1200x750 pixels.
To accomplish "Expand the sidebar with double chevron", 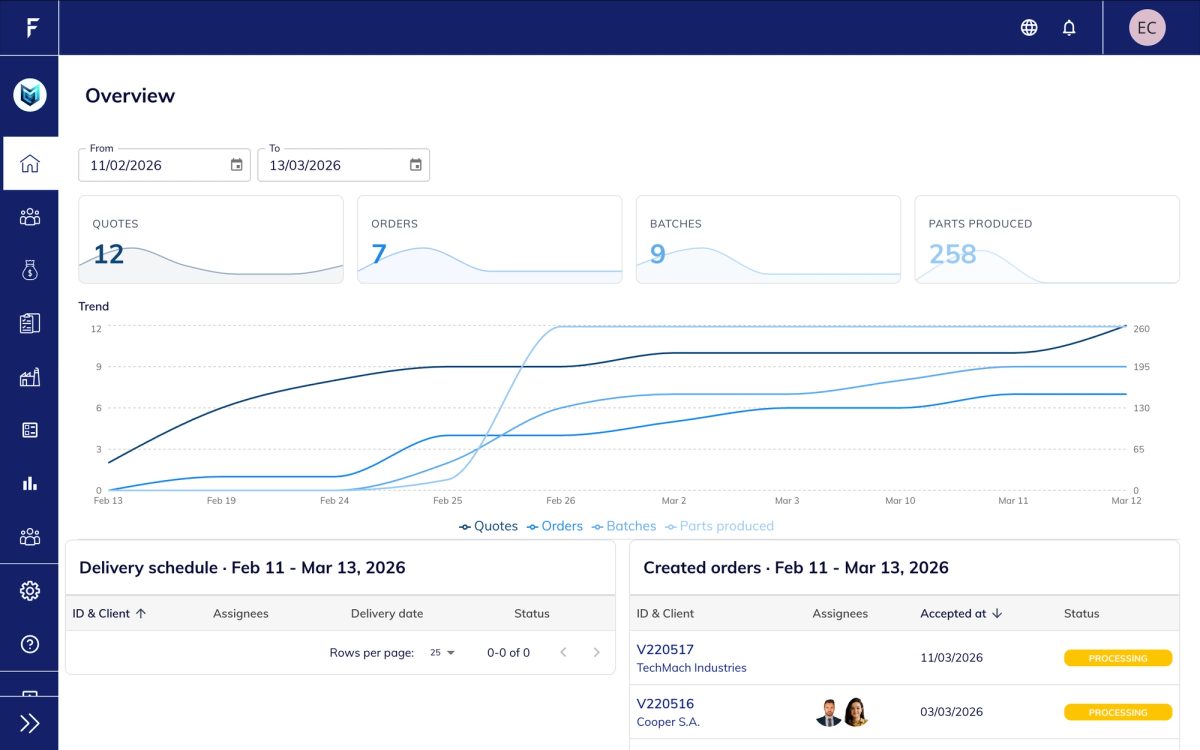I will pos(30,724).
